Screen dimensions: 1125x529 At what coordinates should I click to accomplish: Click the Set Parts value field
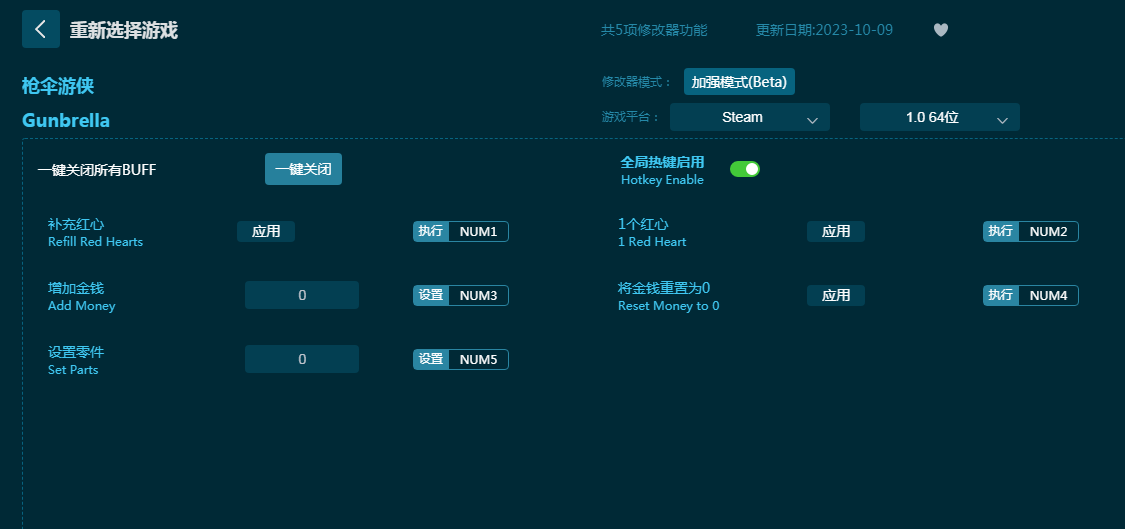click(302, 359)
